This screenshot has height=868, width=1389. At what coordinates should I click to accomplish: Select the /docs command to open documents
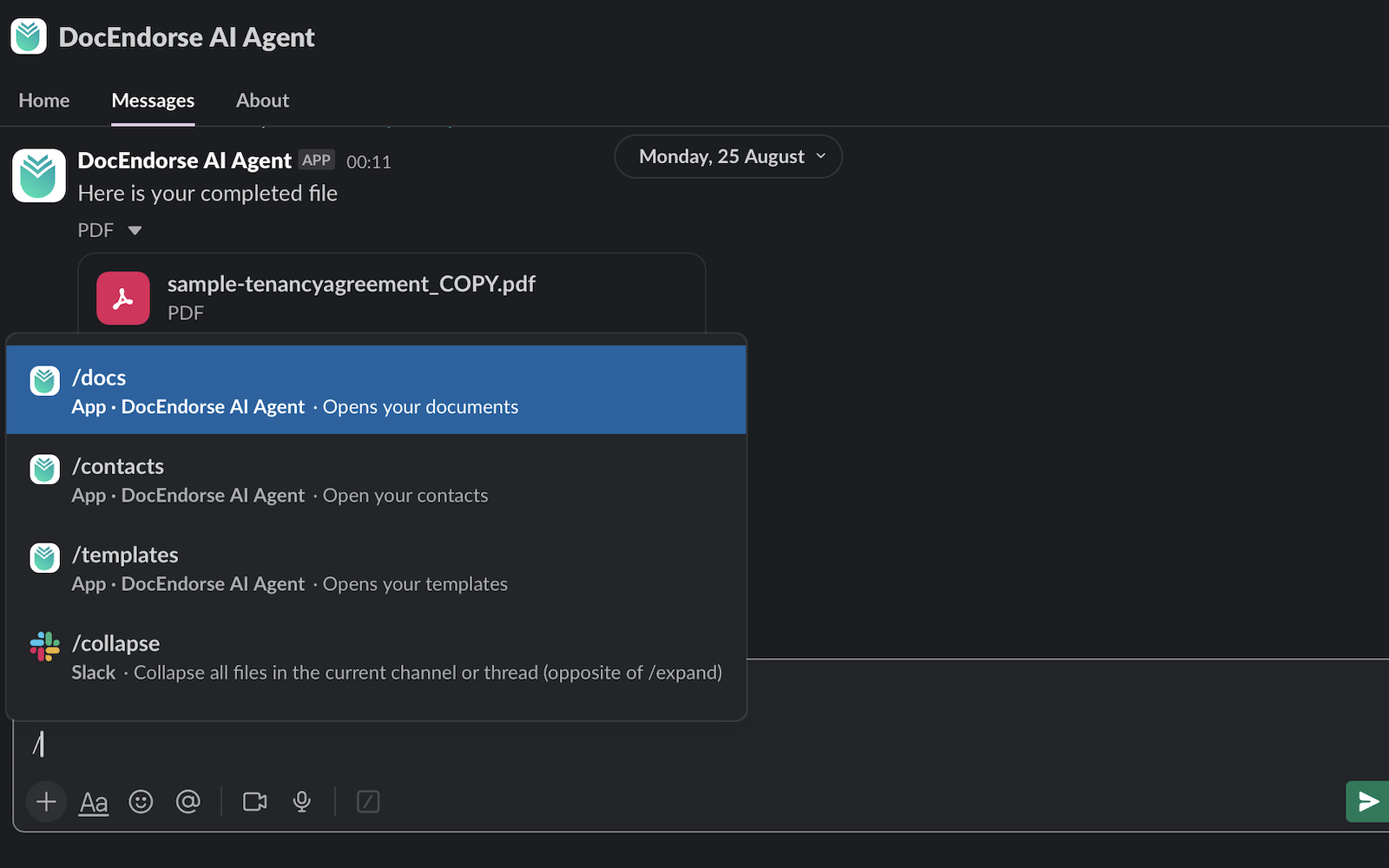[376, 389]
